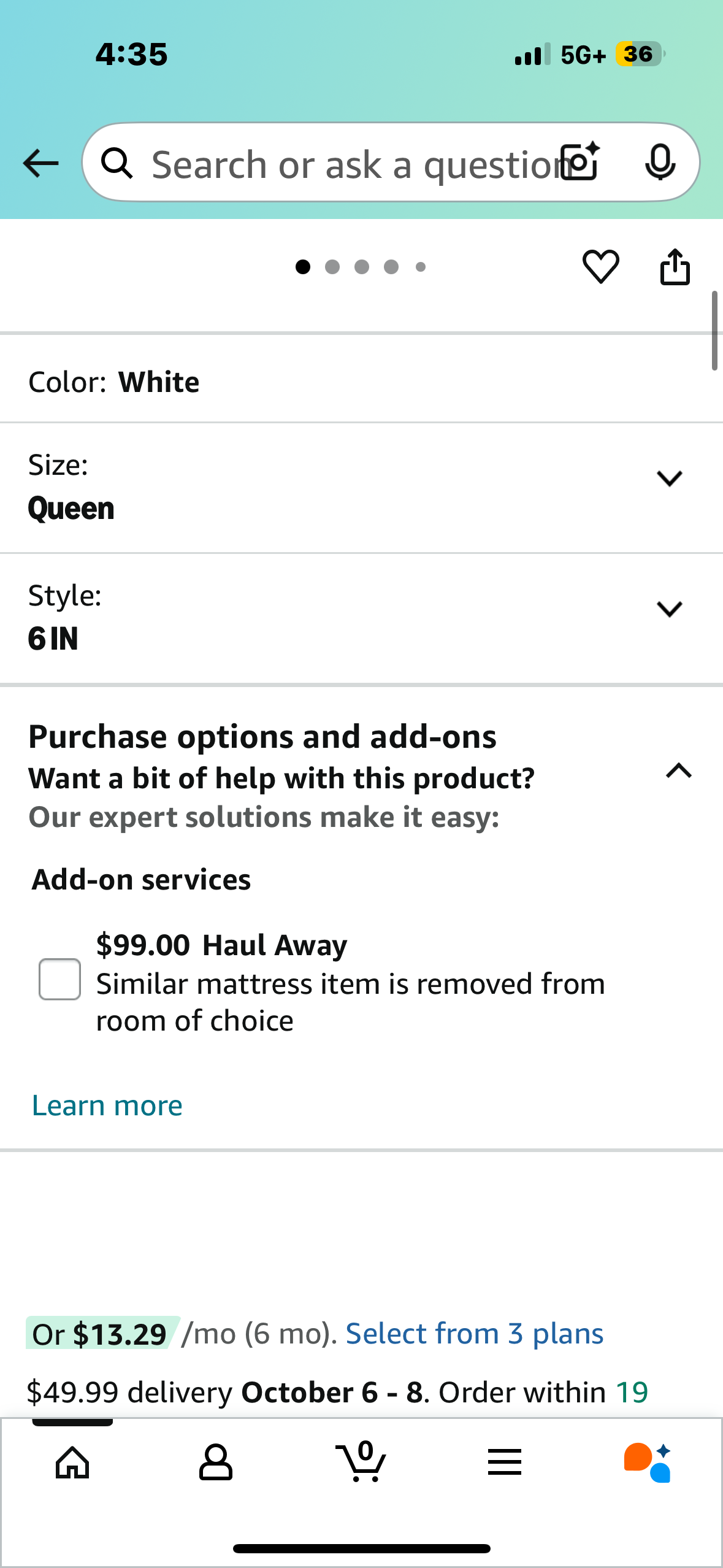Open the account profile tab
723x1568 pixels.
coord(216,1462)
